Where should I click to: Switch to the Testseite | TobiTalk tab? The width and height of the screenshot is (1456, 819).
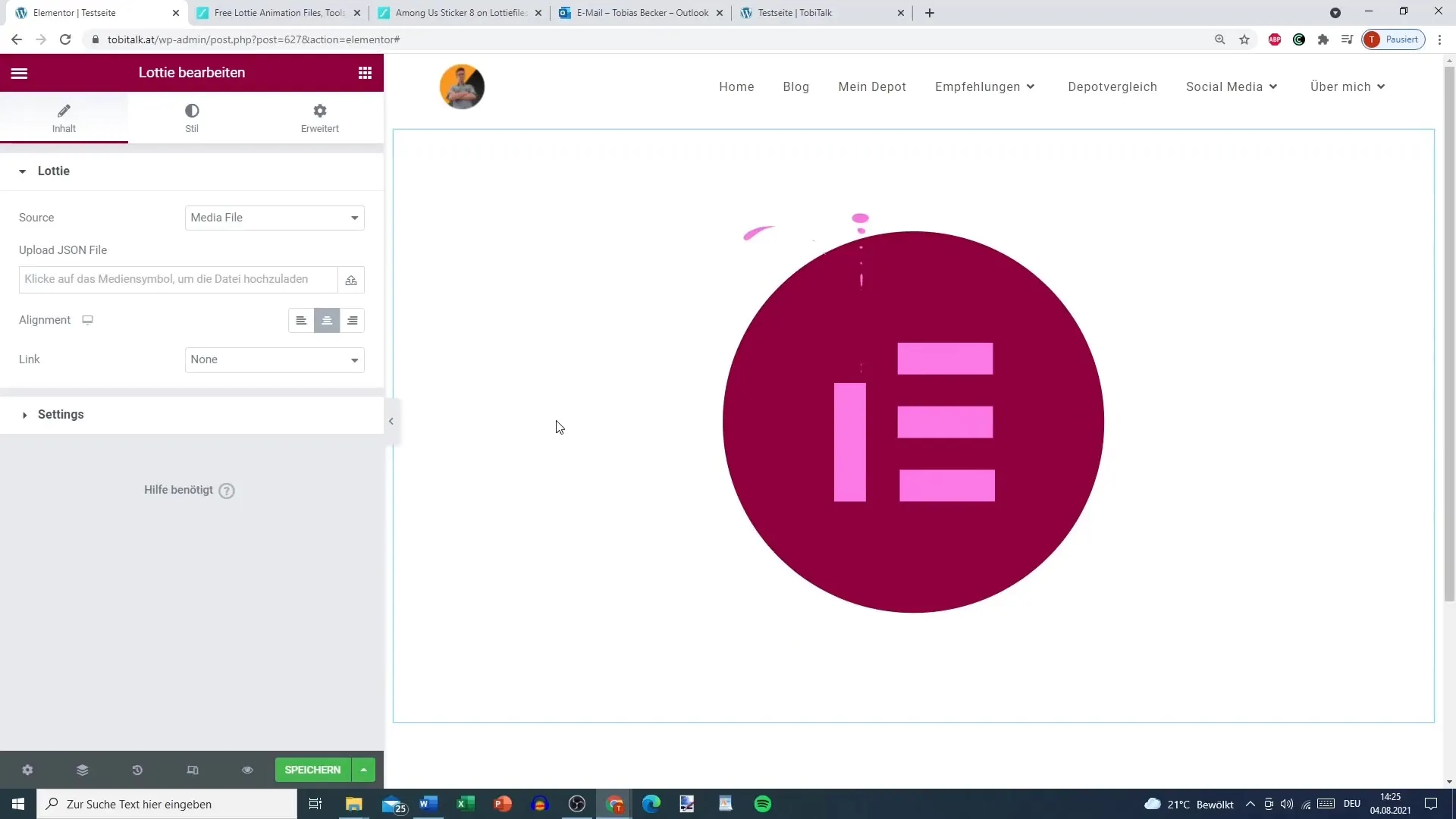click(x=823, y=13)
